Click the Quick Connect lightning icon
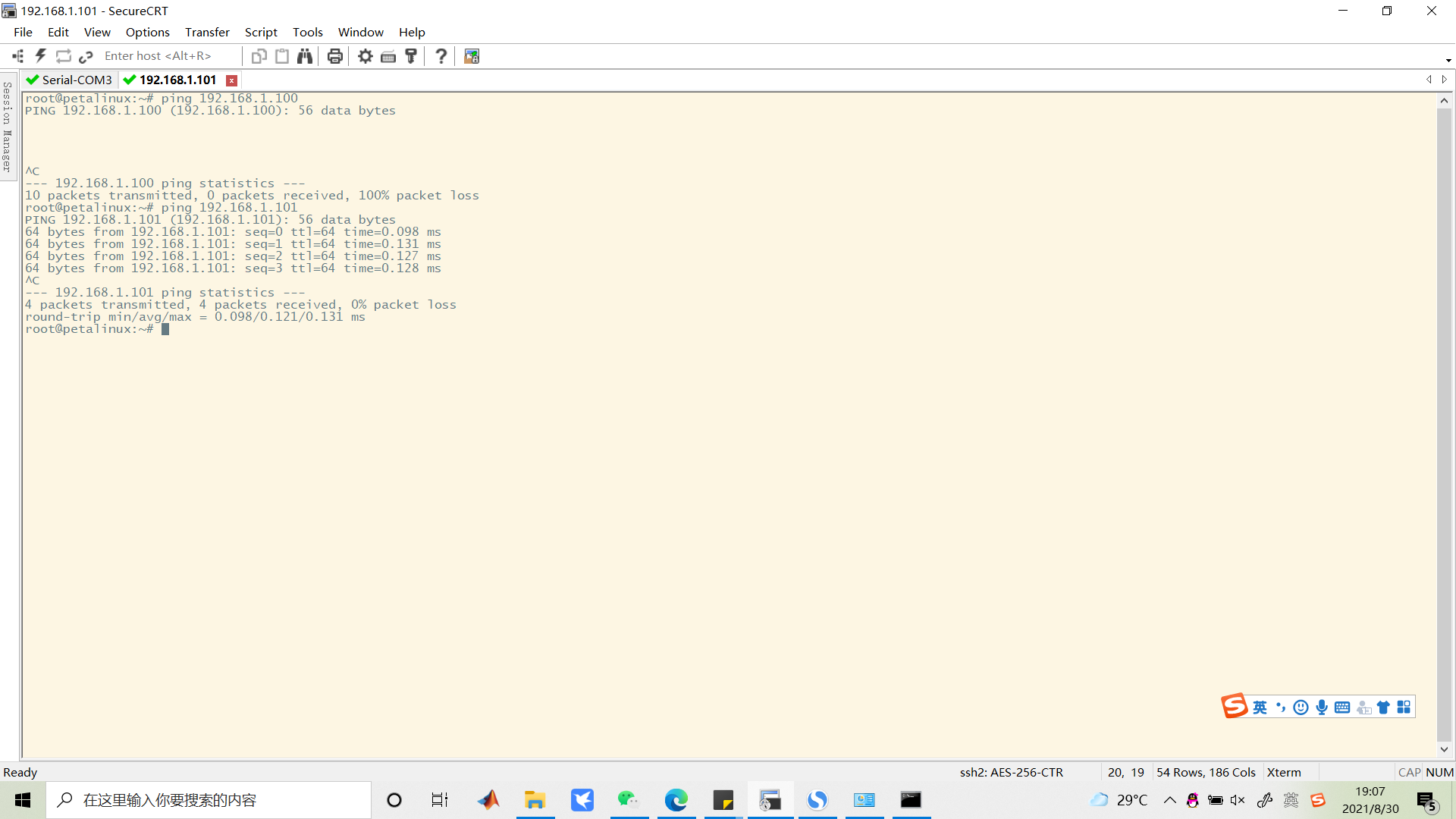The width and height of the screenshot is (1456, 819). (41, 56)
